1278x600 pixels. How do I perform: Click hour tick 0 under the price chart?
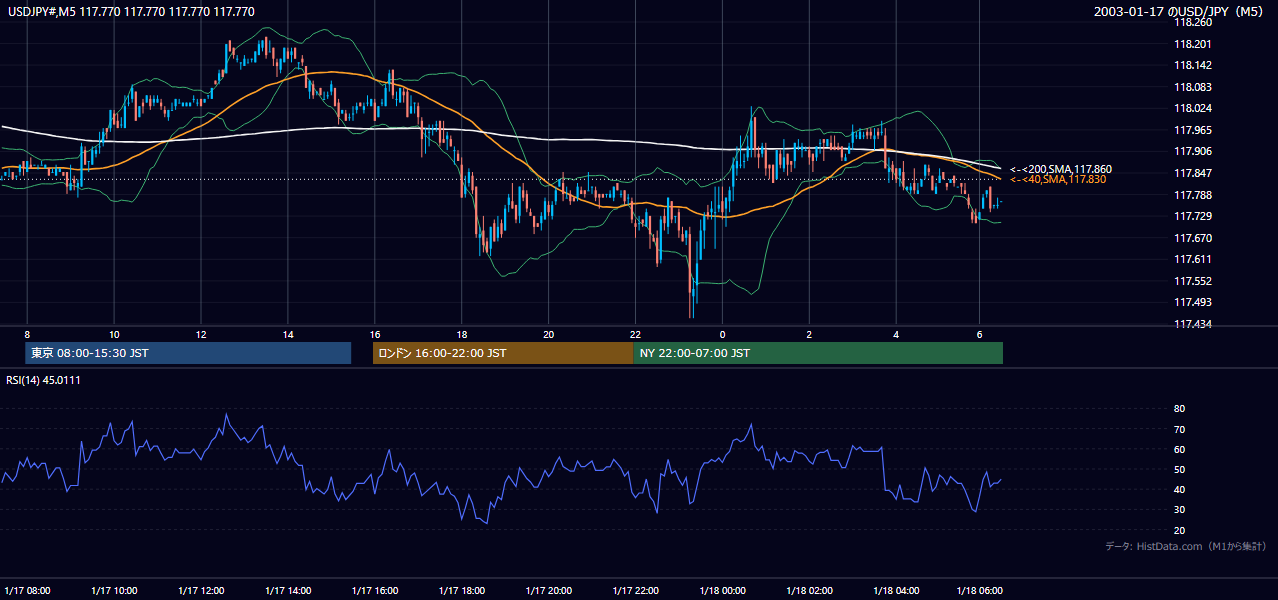(x=722, y=334)
